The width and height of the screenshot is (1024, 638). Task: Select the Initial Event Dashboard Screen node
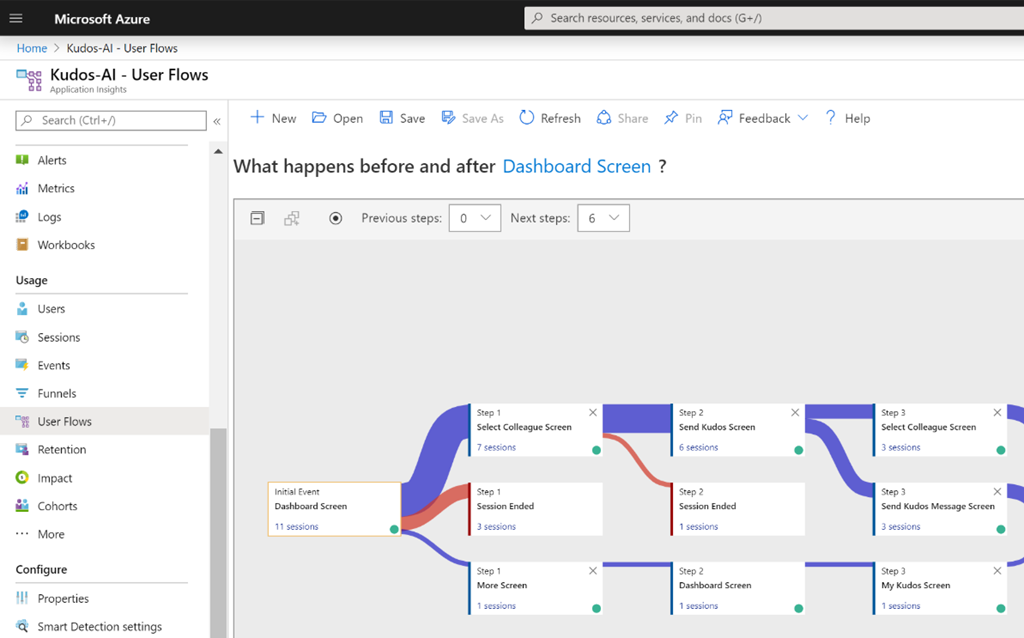[x=334, y=509]
